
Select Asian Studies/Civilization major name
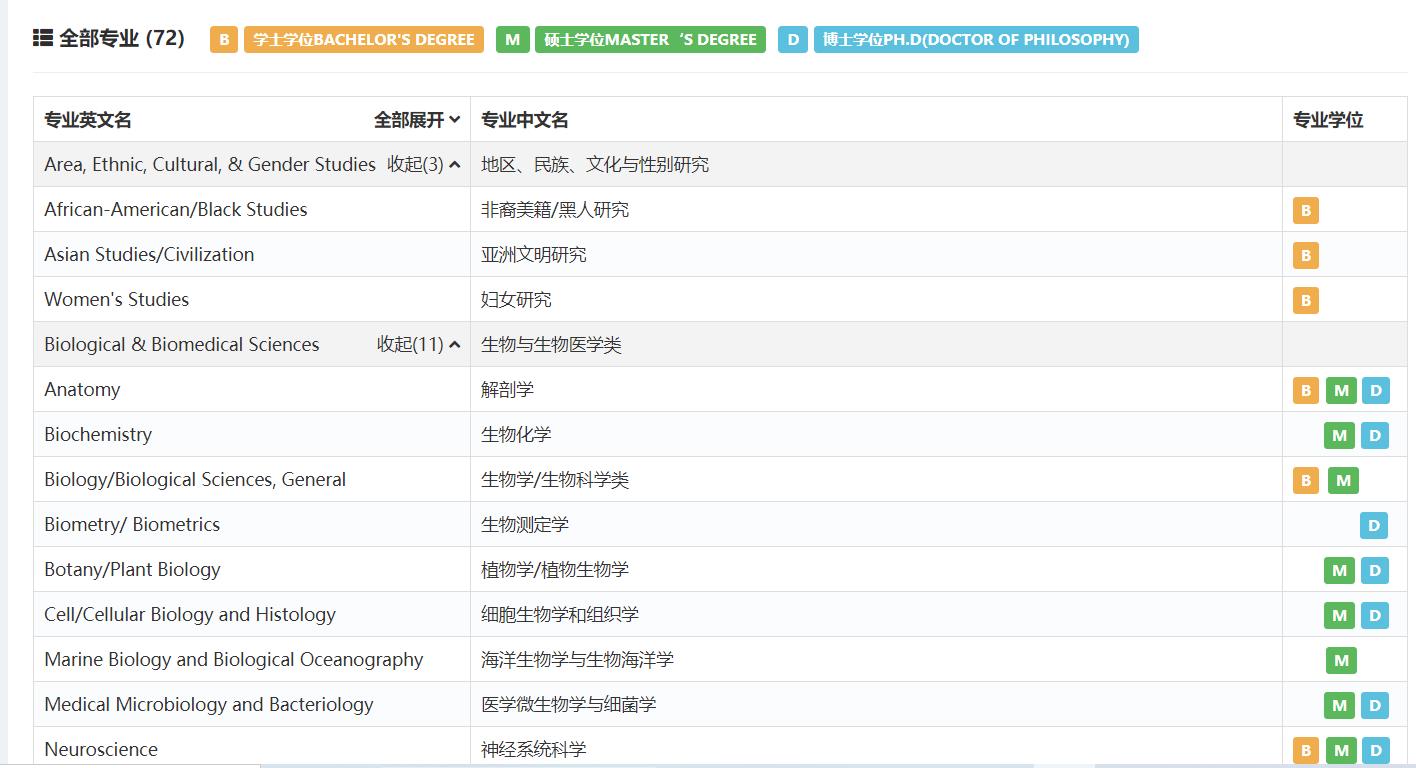pyautogui.click(x=149, y=254)
